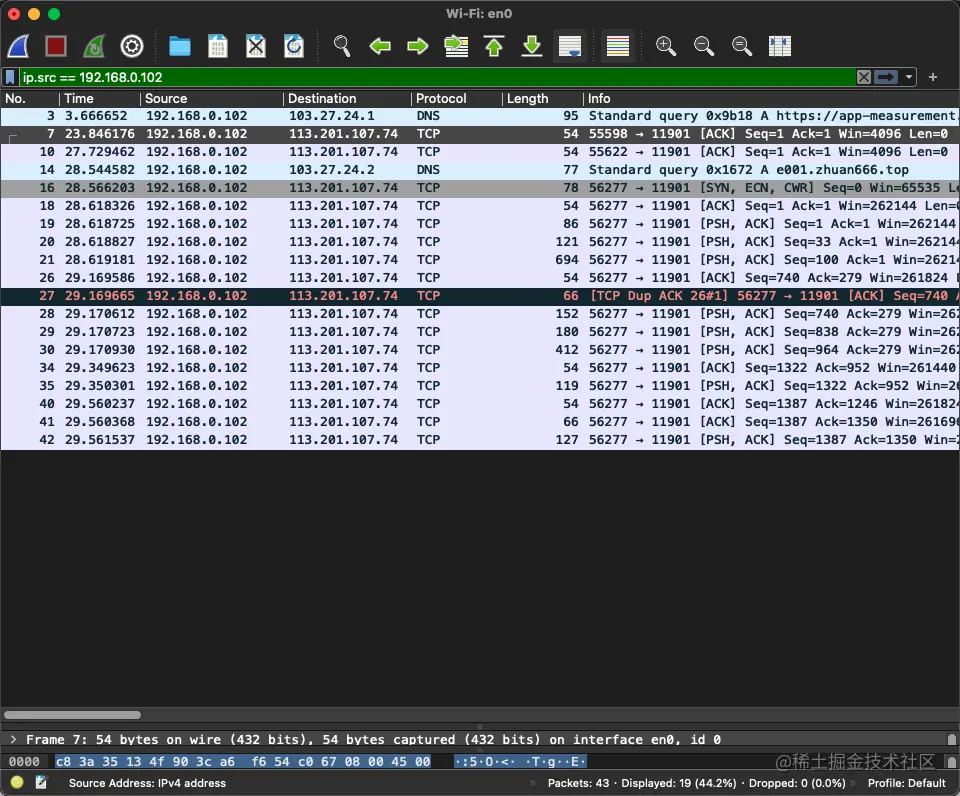Jump to the last packet
Viewport: 960px width, 796px height.
[532, 47]
